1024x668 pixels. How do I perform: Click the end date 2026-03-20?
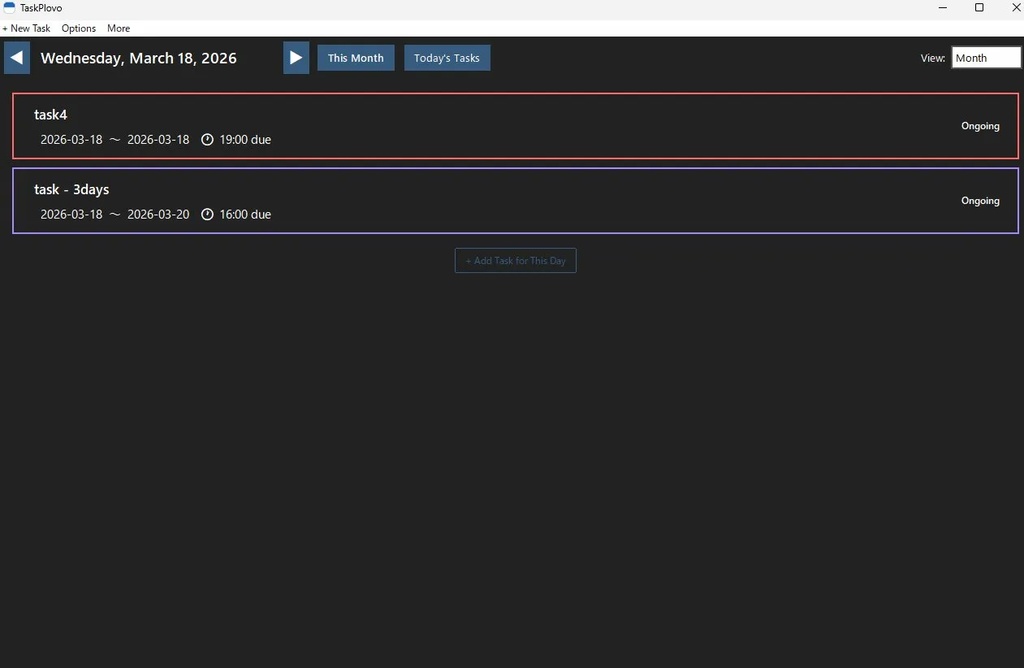click(158, 214)
